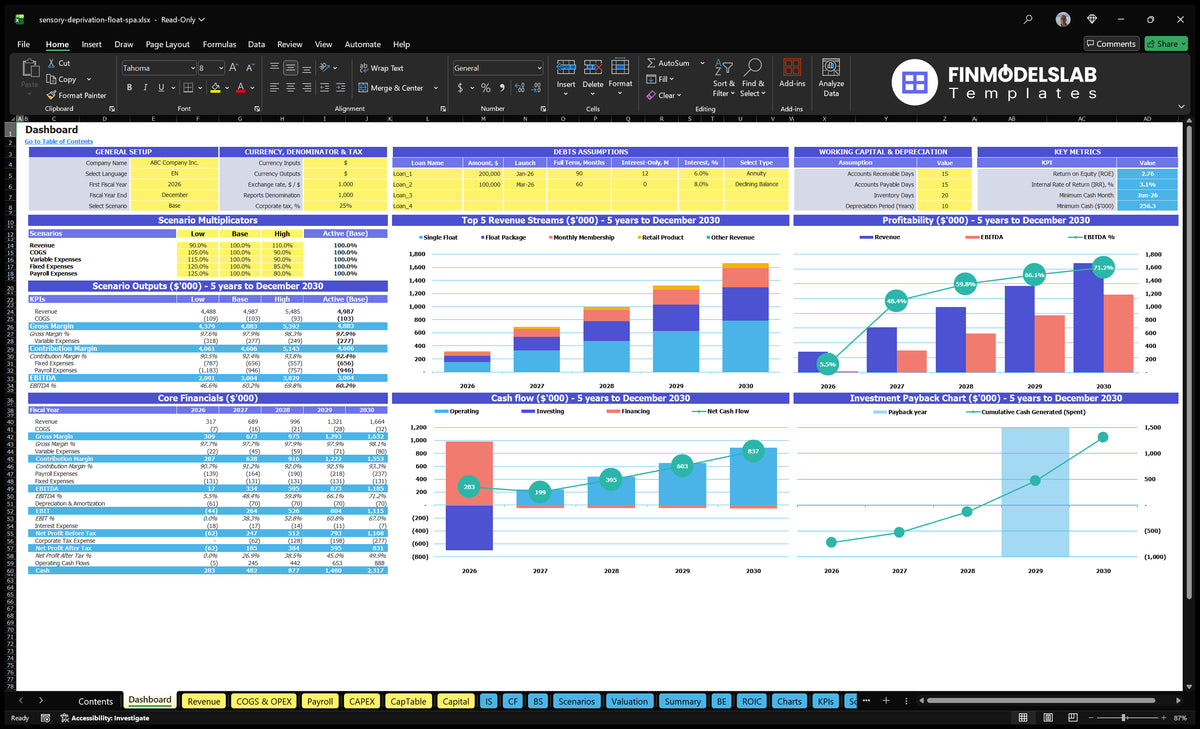This screenshot has width=1200, height=729.
Task: Open the Page Layout tab
Action: click(x=167, y=44)
